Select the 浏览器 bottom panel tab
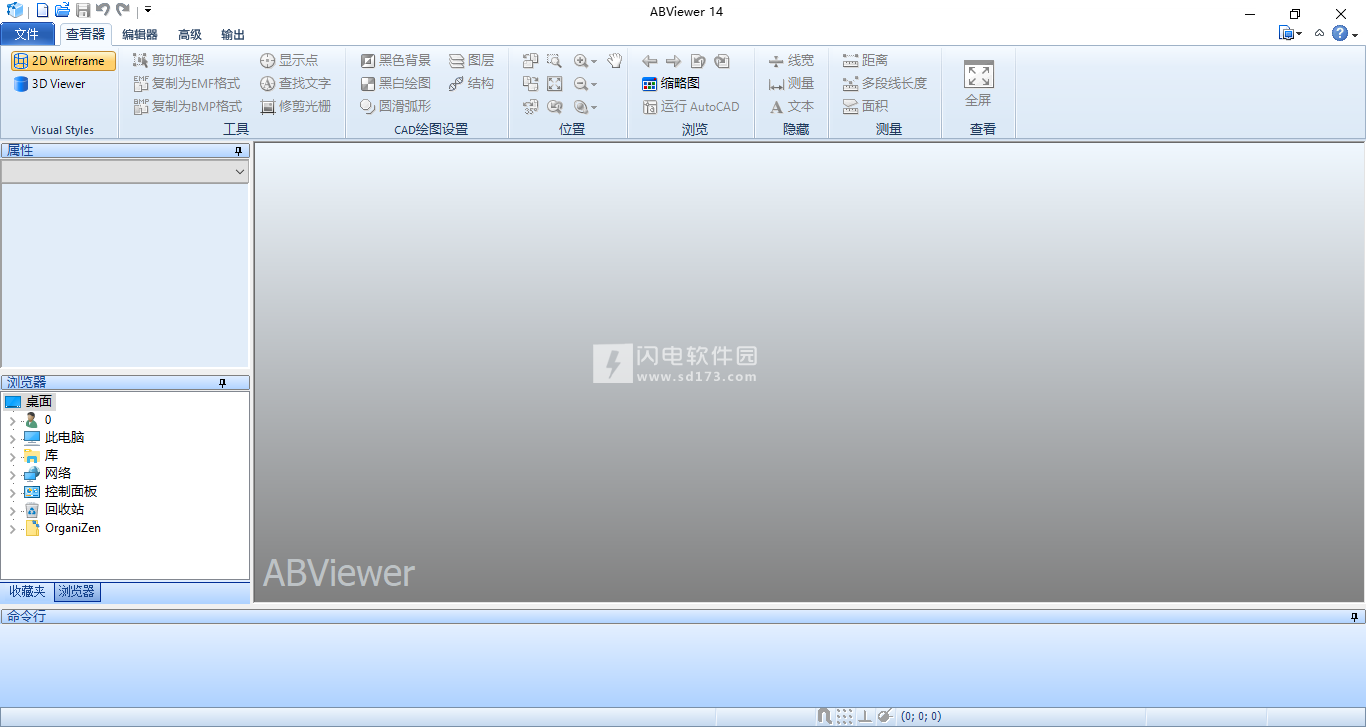The width and height of the screenshot is (1366, 727). (77, 592)
